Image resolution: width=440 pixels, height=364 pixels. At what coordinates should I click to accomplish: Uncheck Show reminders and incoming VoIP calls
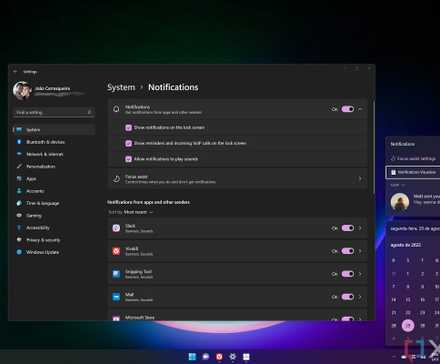click(128, 143)
